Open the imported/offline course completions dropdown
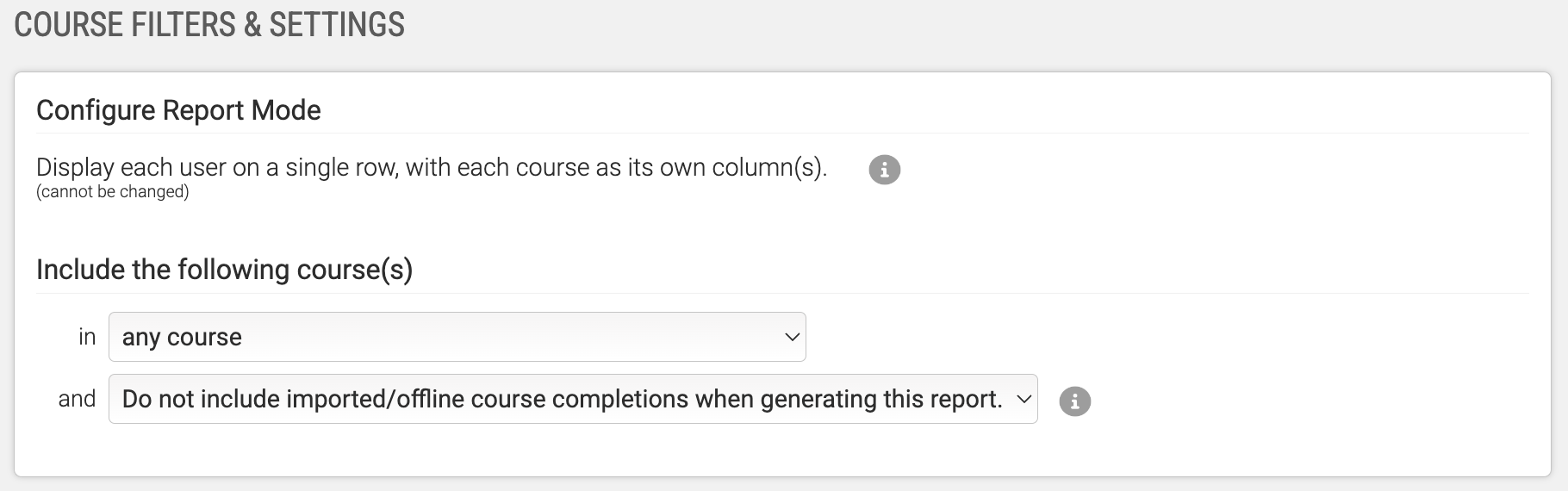Viewport: 1568px width, 491px height. (572, 399)
